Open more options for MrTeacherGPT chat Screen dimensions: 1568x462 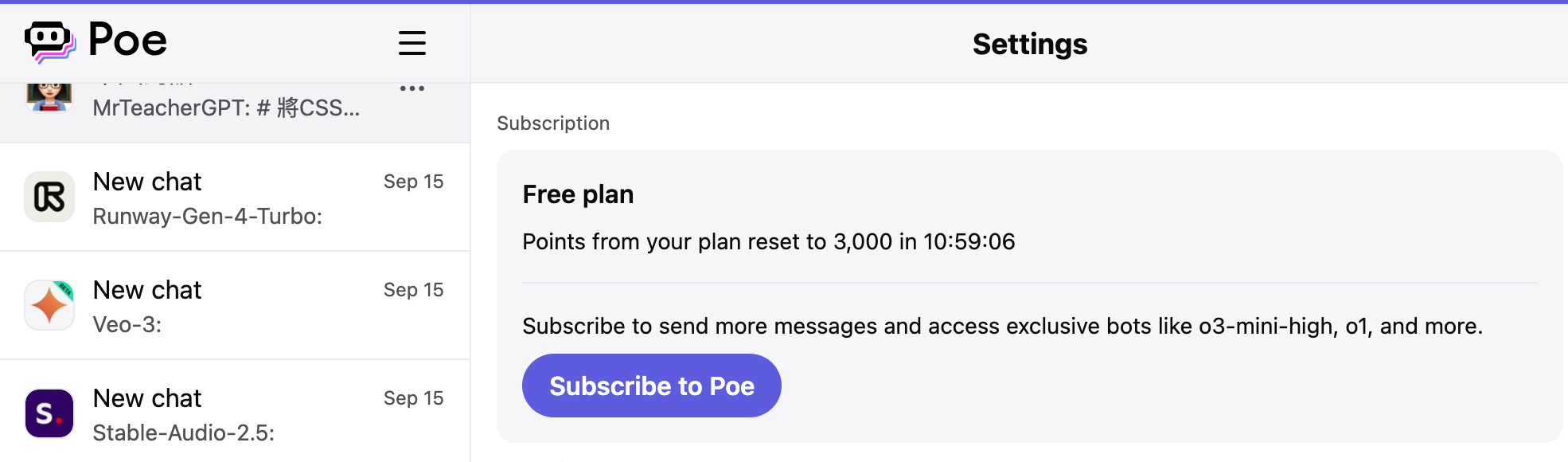click(412, 88)
